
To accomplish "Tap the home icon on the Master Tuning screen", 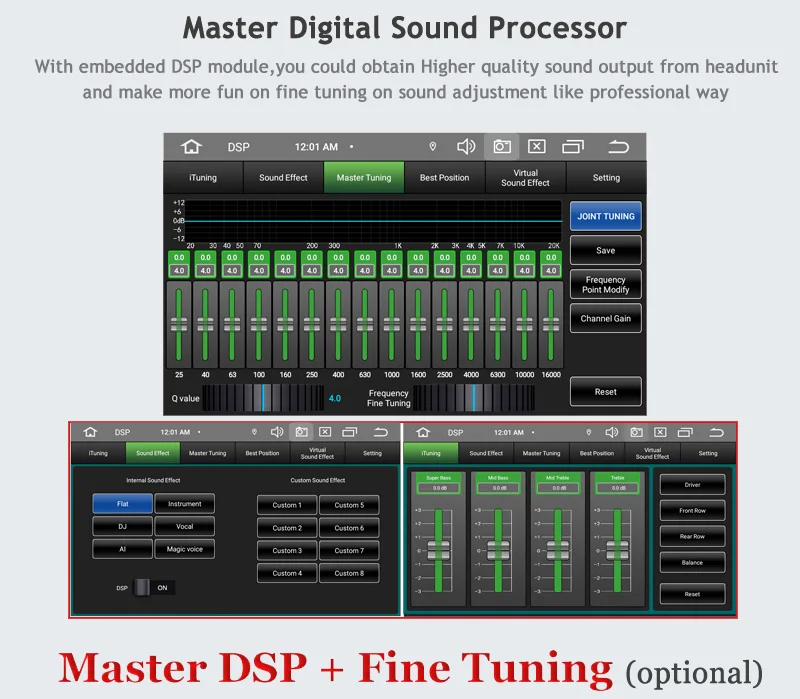I will click(191, 147).
